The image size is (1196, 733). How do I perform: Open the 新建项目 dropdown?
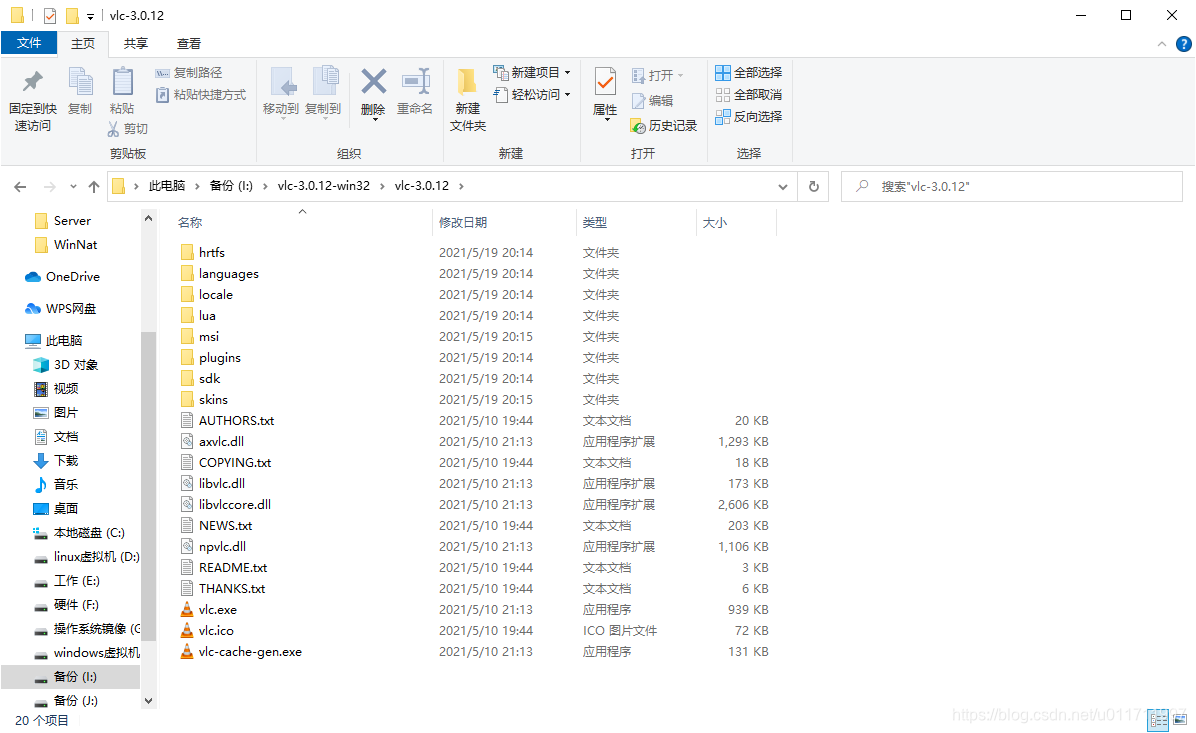click(532, 72)
